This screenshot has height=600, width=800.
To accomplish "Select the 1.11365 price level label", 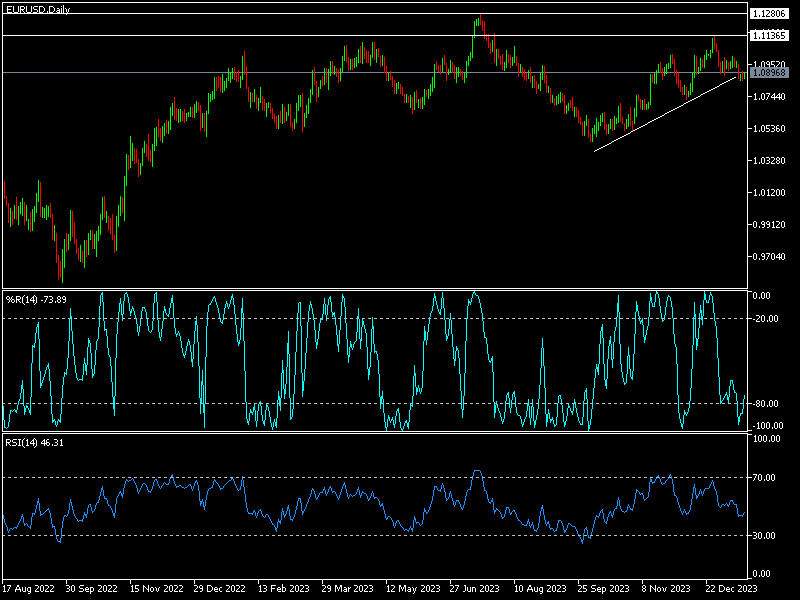I will [x=769, y=35].
